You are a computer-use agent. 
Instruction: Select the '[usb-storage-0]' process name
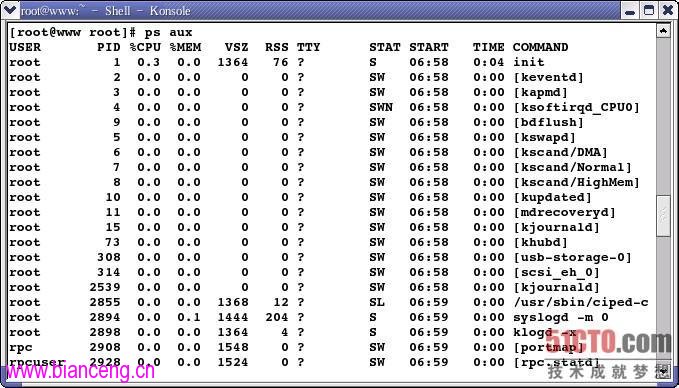pos(572,257)
